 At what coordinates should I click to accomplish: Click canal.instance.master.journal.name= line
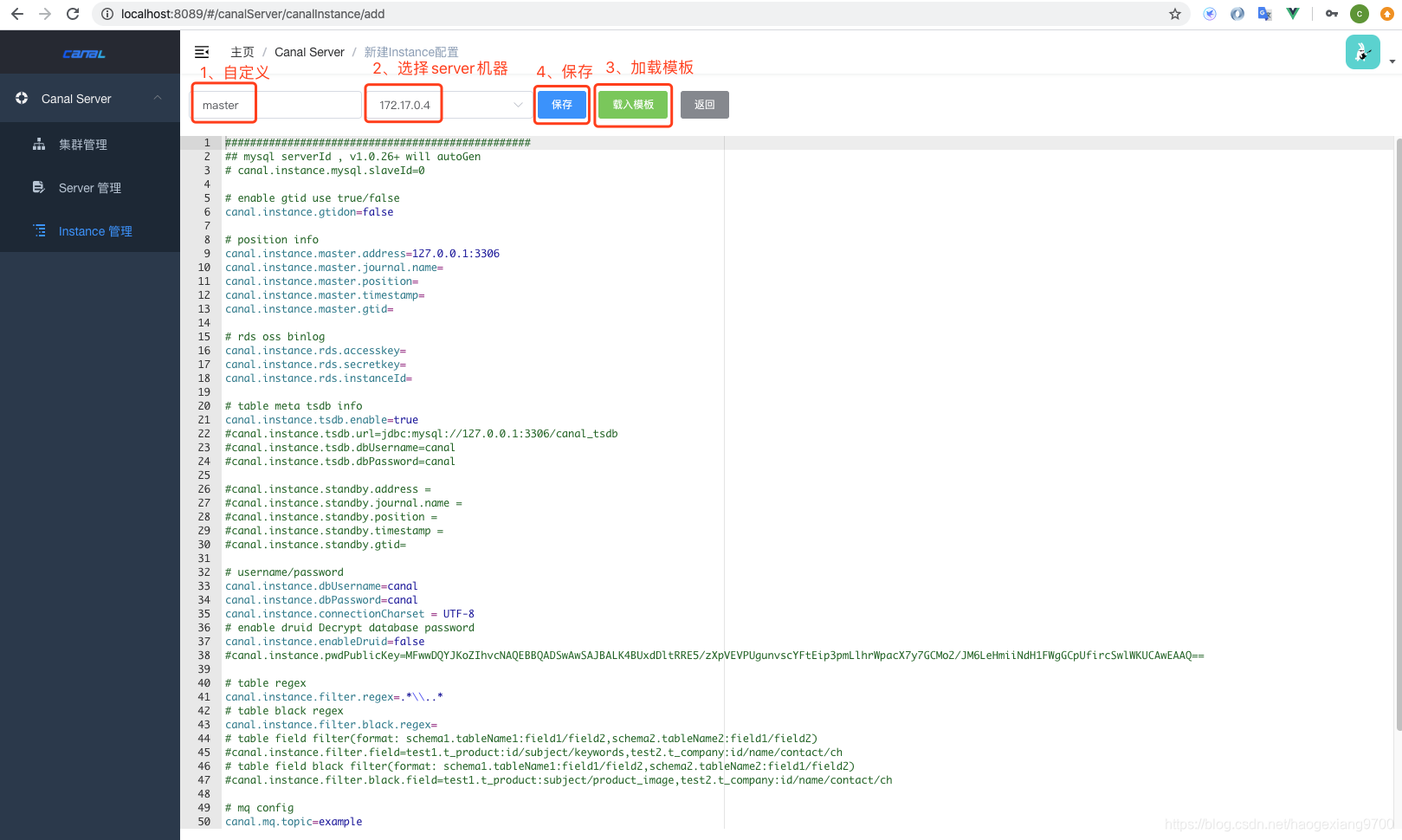coord(334,268)
